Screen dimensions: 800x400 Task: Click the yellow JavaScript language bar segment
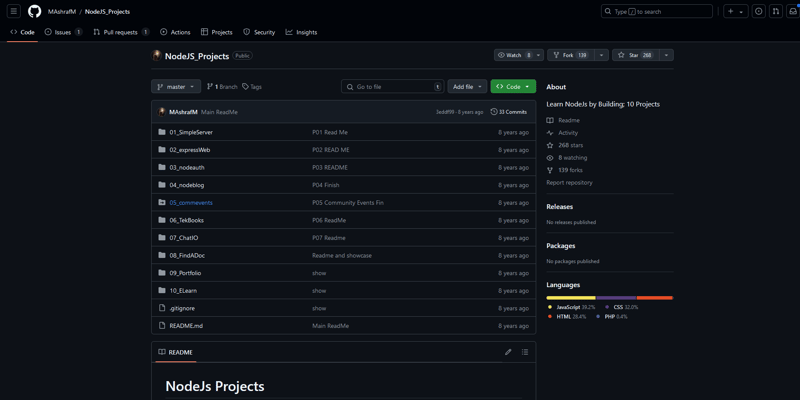click(571, 297)
